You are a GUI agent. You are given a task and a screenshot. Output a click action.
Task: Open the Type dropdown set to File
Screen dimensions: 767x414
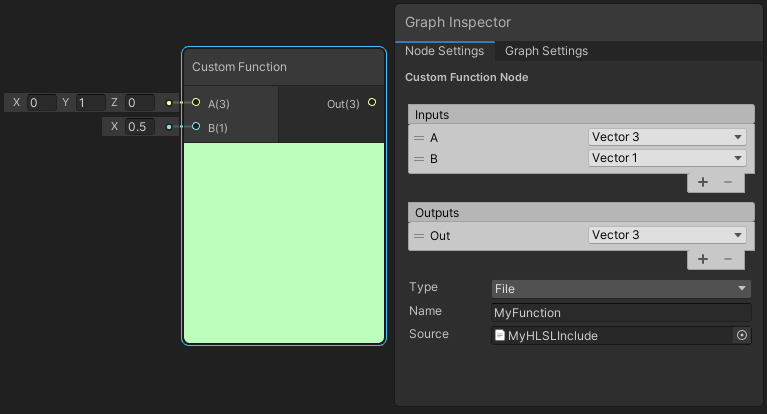click(620, 289)
